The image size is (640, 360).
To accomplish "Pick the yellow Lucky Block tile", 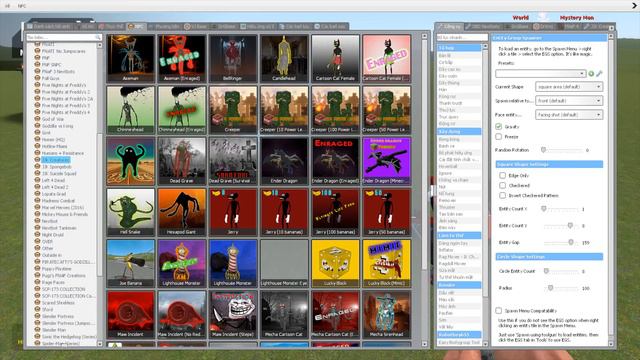I will pyautogui.click(x=336, y=263).
